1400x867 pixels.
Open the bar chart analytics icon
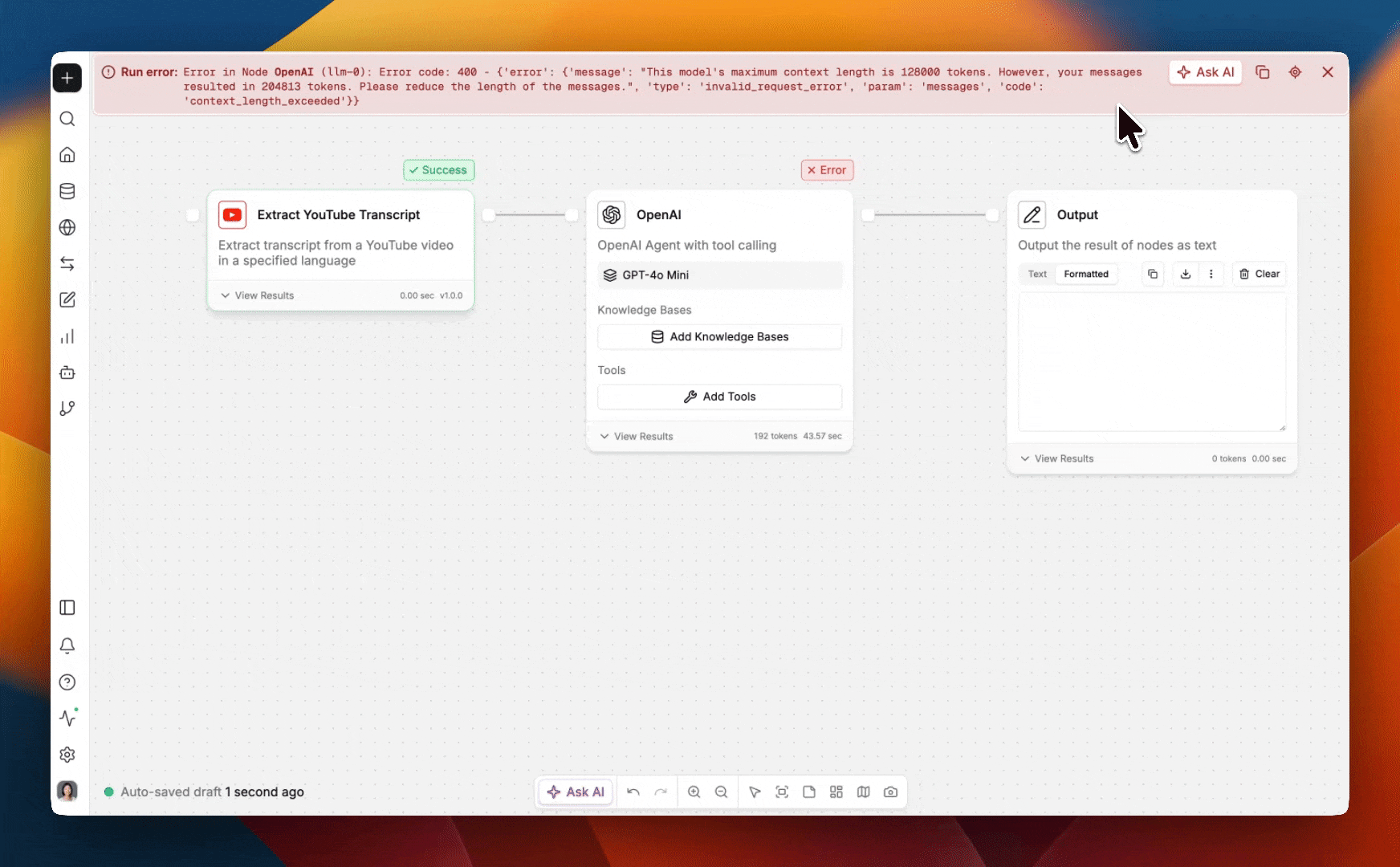pyautogui.click(x=67, y=336)
